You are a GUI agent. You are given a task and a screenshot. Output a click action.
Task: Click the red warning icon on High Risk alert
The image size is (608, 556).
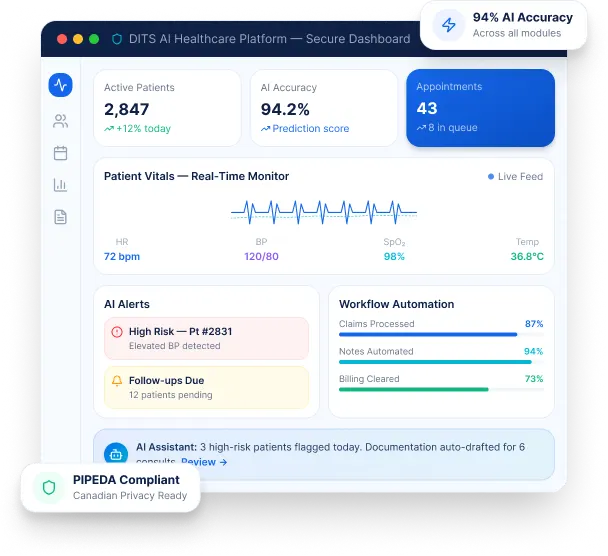(117, 332)
